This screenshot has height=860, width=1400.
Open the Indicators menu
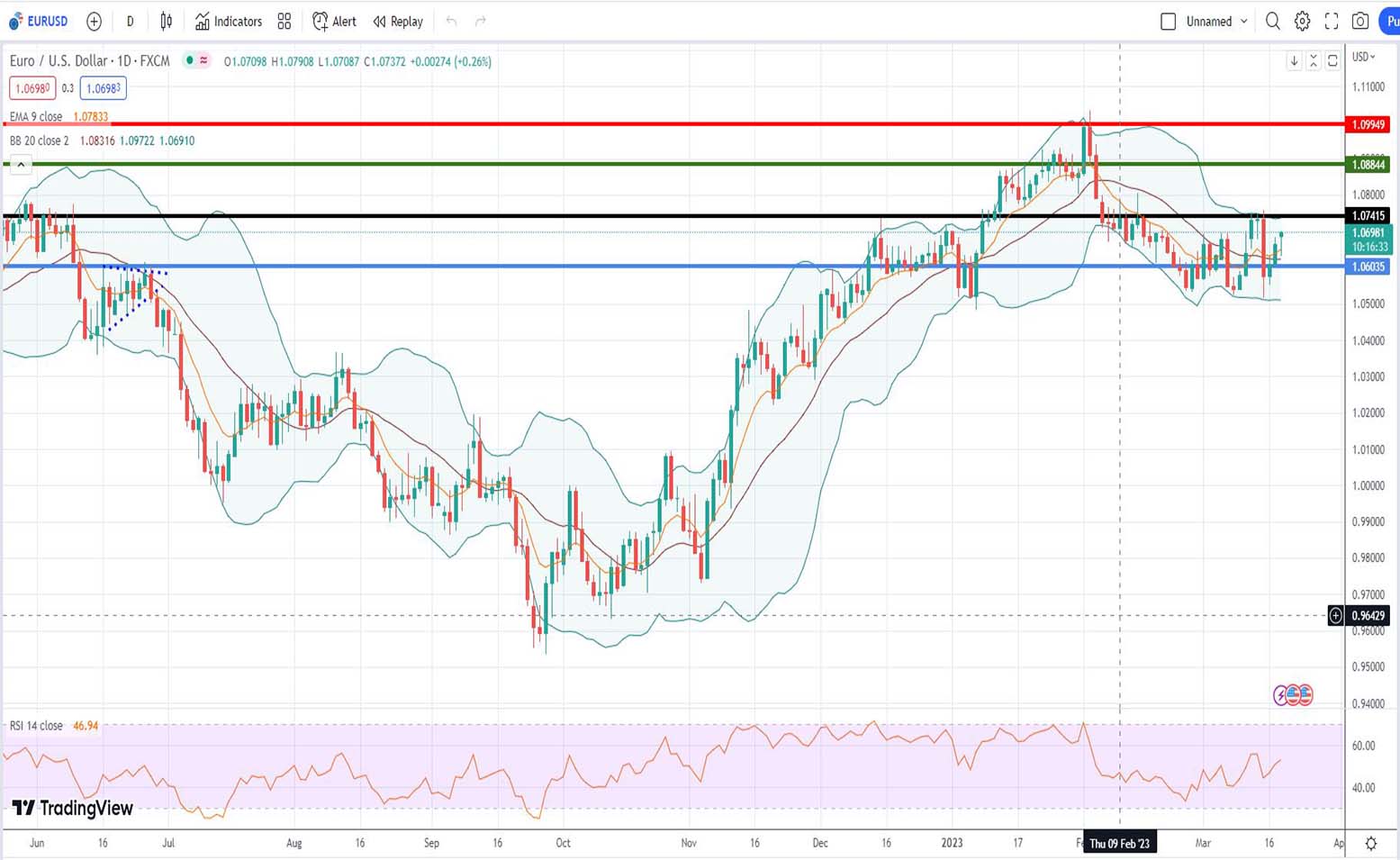229,21
